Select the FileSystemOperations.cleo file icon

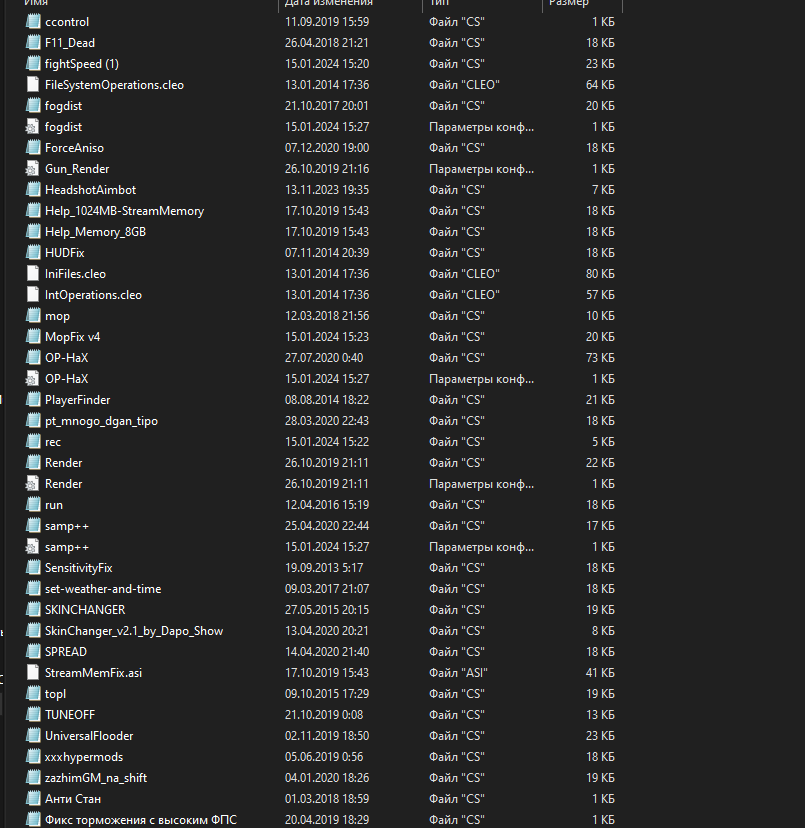pos(34,85)
